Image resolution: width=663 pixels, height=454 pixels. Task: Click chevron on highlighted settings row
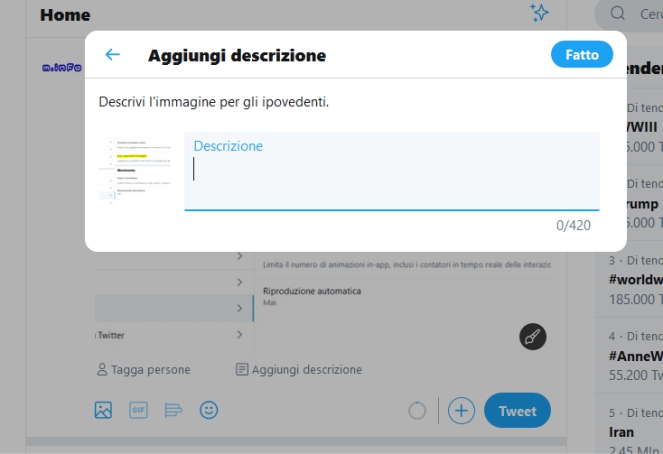[240, 309]
